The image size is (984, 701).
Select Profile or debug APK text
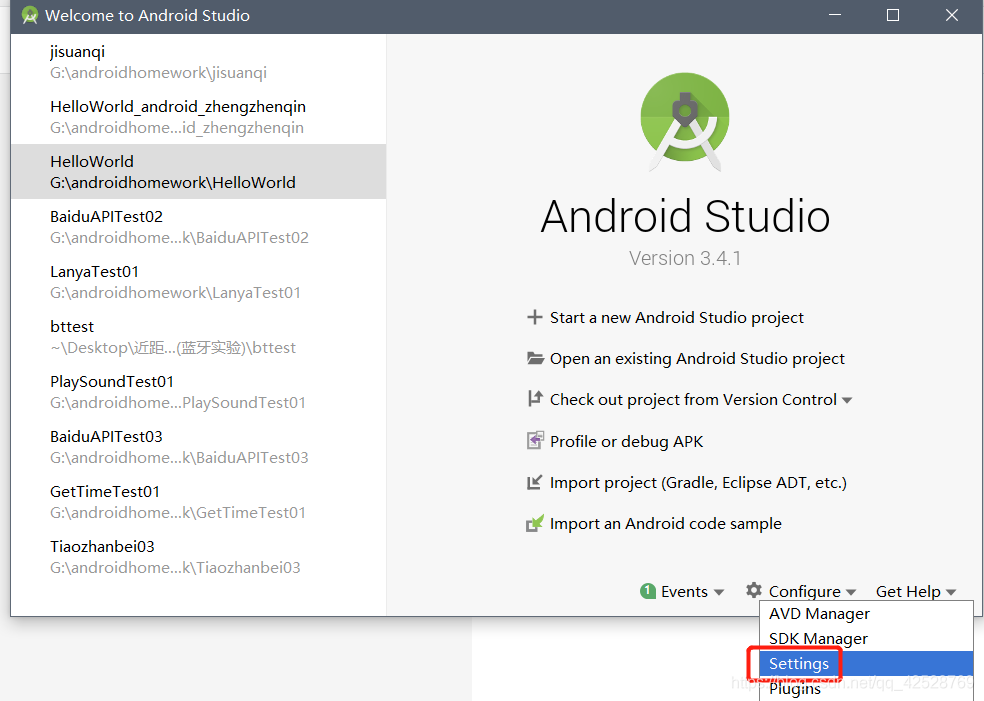pyautogui.click(x=626, y=441)
